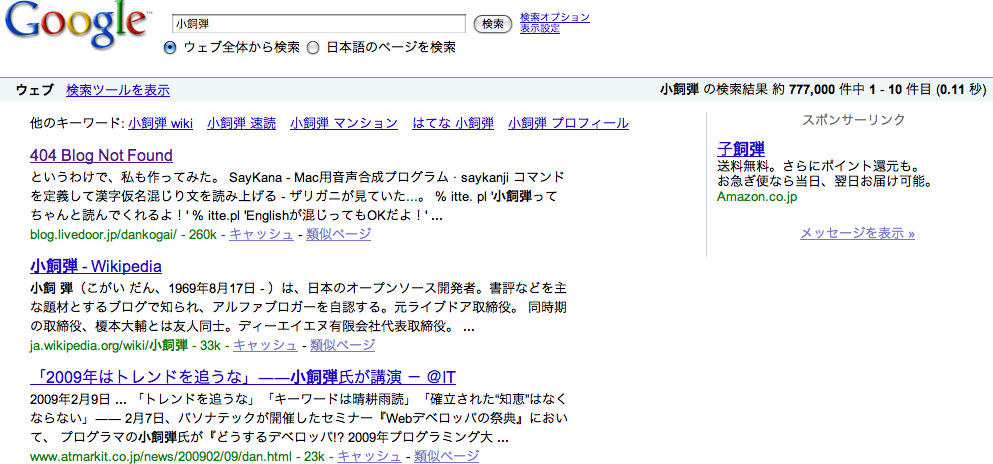This screenshot has height=464, width=993.
Task: Open 表示設定 preferences link
Action: (540, 28)
